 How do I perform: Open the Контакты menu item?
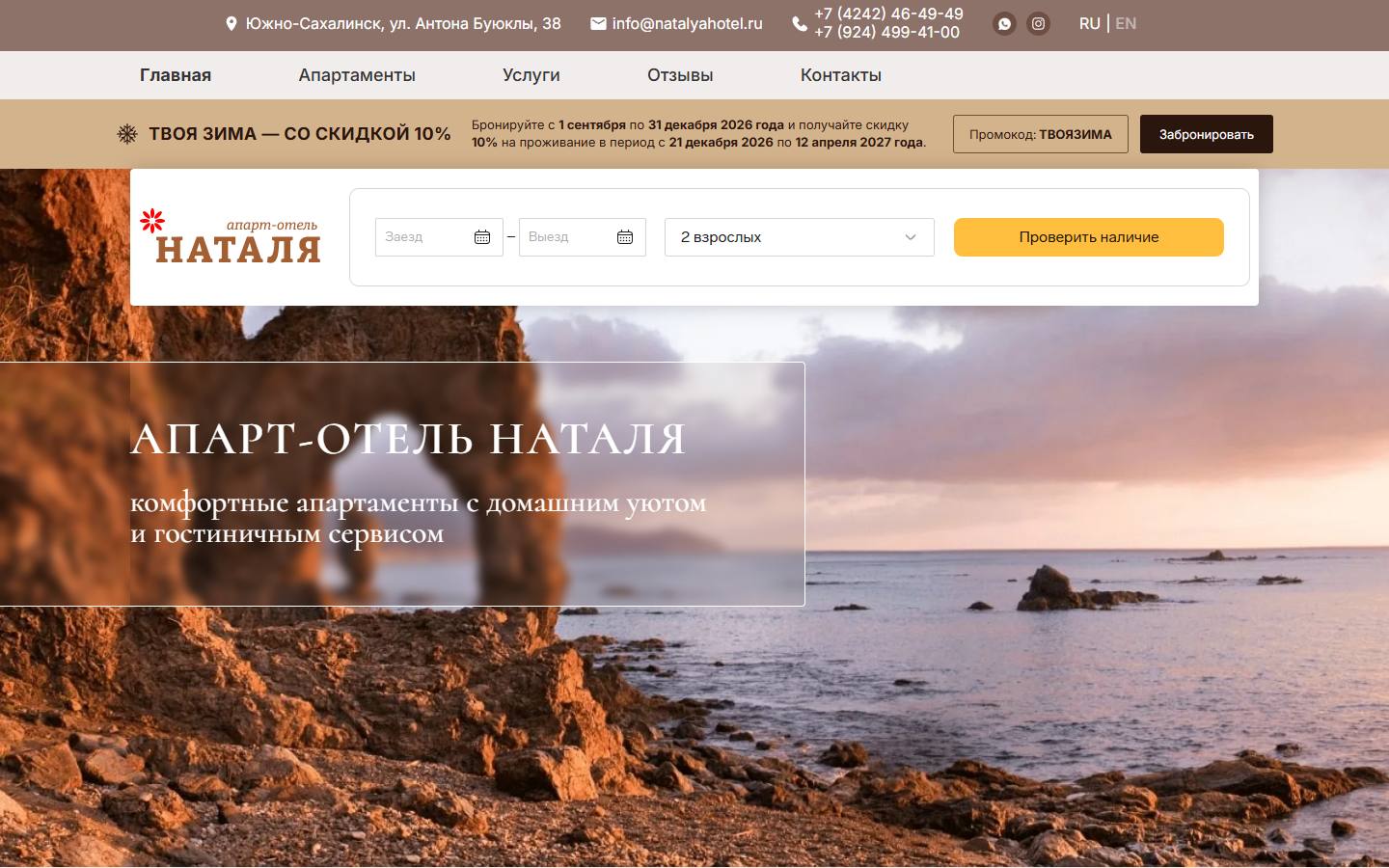(841, 75)
